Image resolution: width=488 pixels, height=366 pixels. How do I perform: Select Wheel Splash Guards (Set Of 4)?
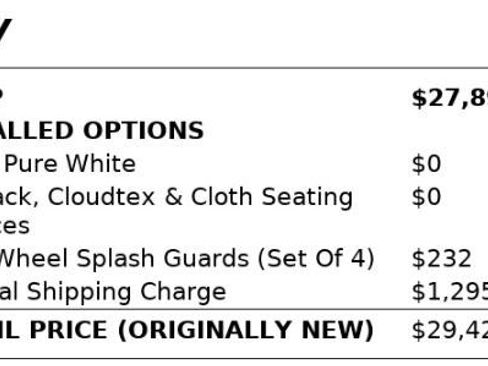(187, 258)
